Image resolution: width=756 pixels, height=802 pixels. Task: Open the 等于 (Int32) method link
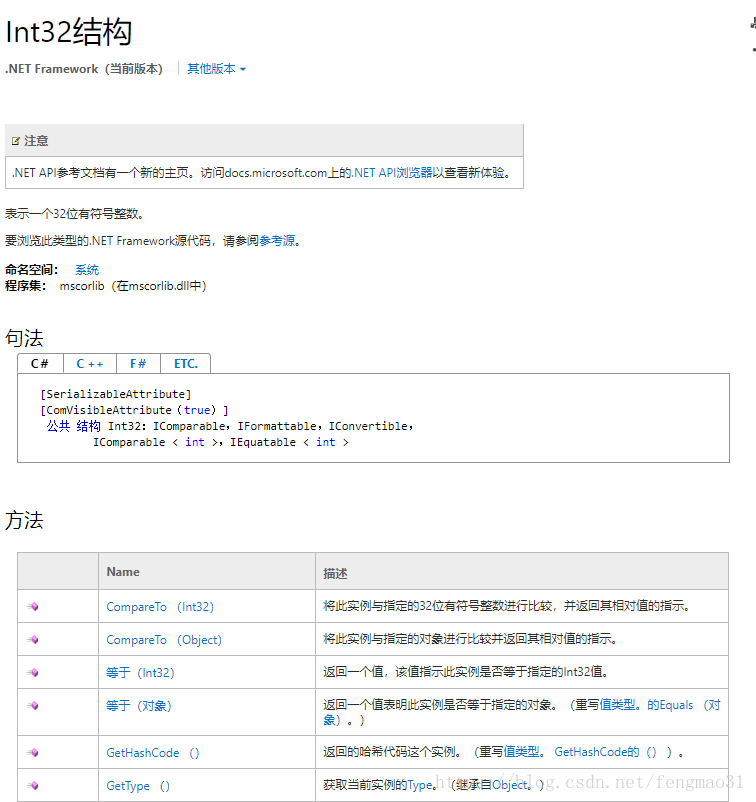140,673
